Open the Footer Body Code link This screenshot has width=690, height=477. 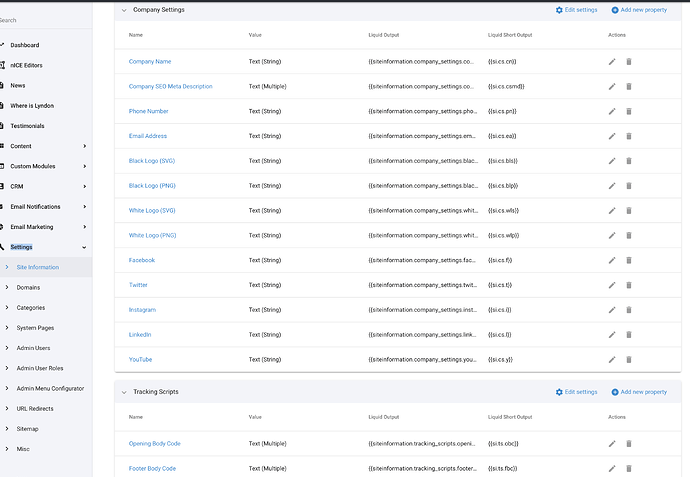coord(152,469)
